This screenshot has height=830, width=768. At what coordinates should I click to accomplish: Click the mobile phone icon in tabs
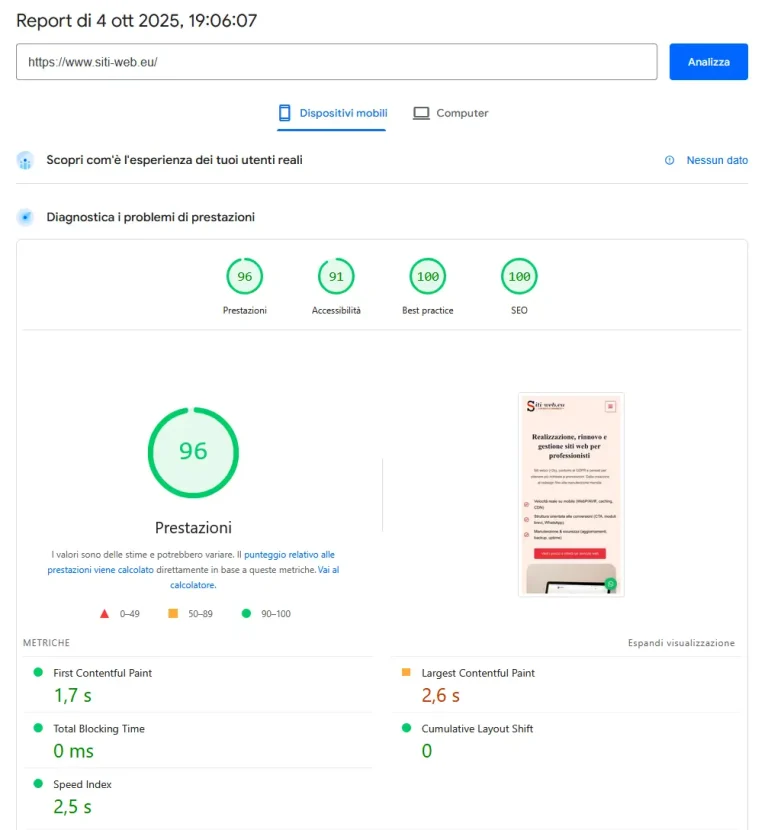pyautogui.click(x=285, y=113)
